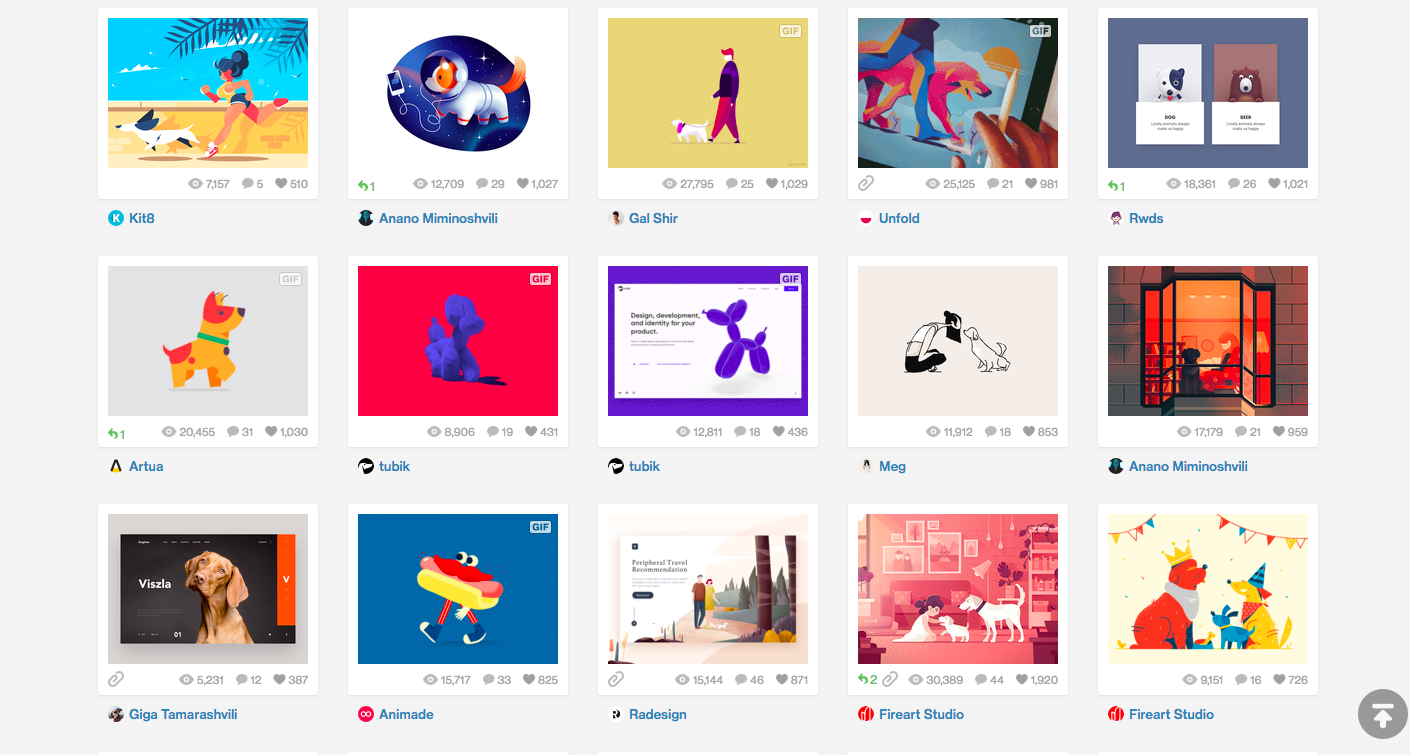1410x755 pixels.
Task: Open the party dogs illustration thumbnail
Action: click(1208, 589)
